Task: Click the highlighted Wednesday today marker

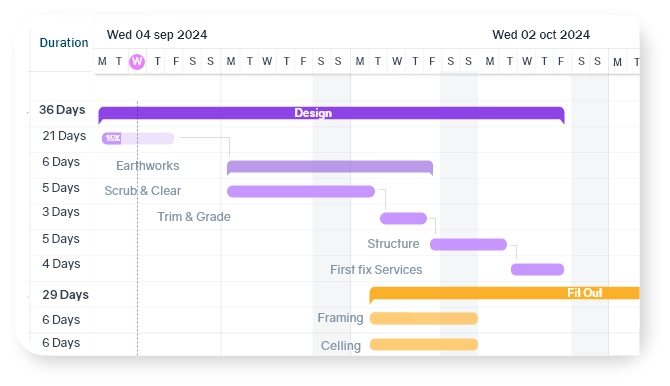Action: (x=137, y=62)
